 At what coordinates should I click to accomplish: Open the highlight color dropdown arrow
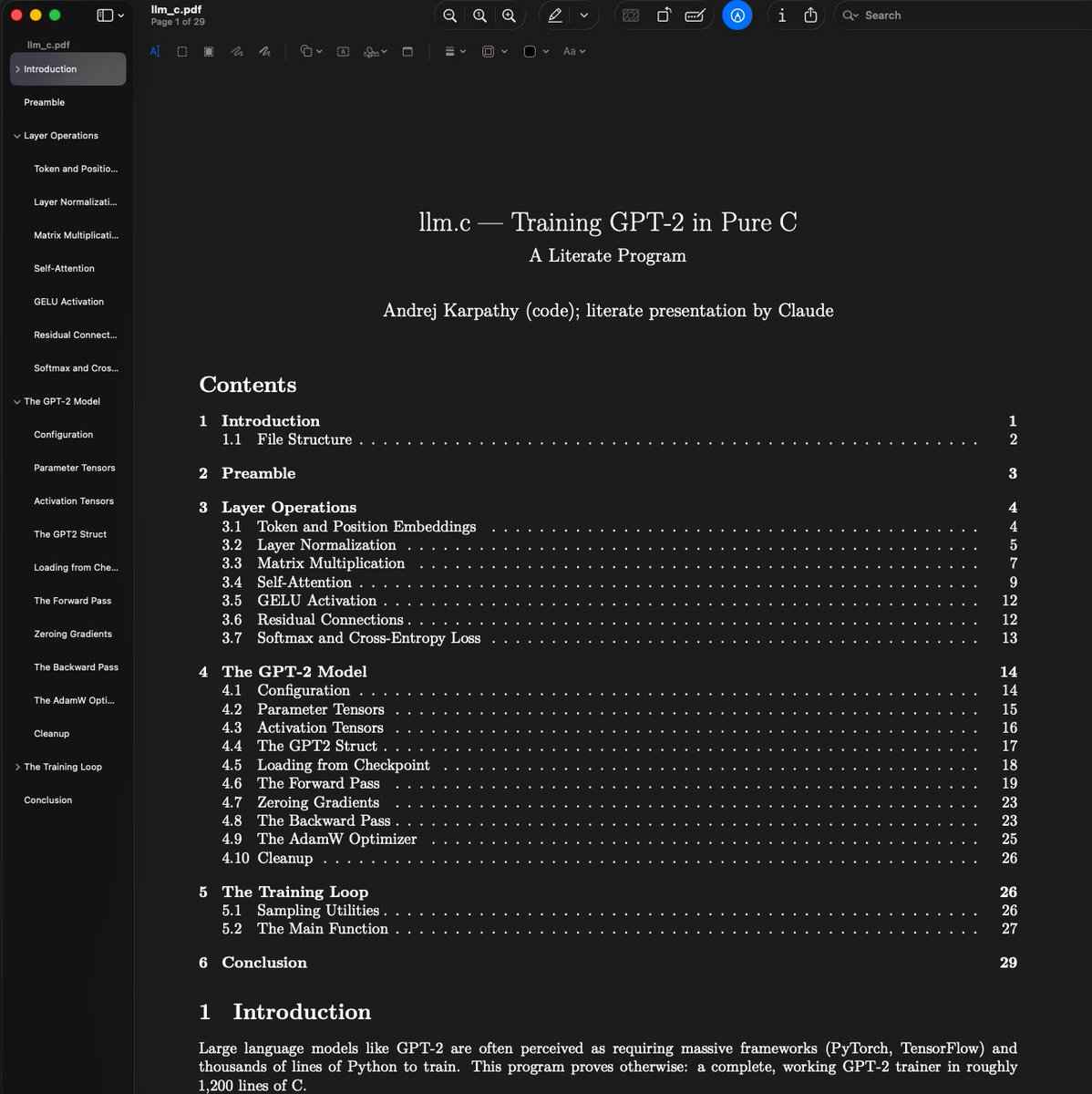(x=584, y=15)
